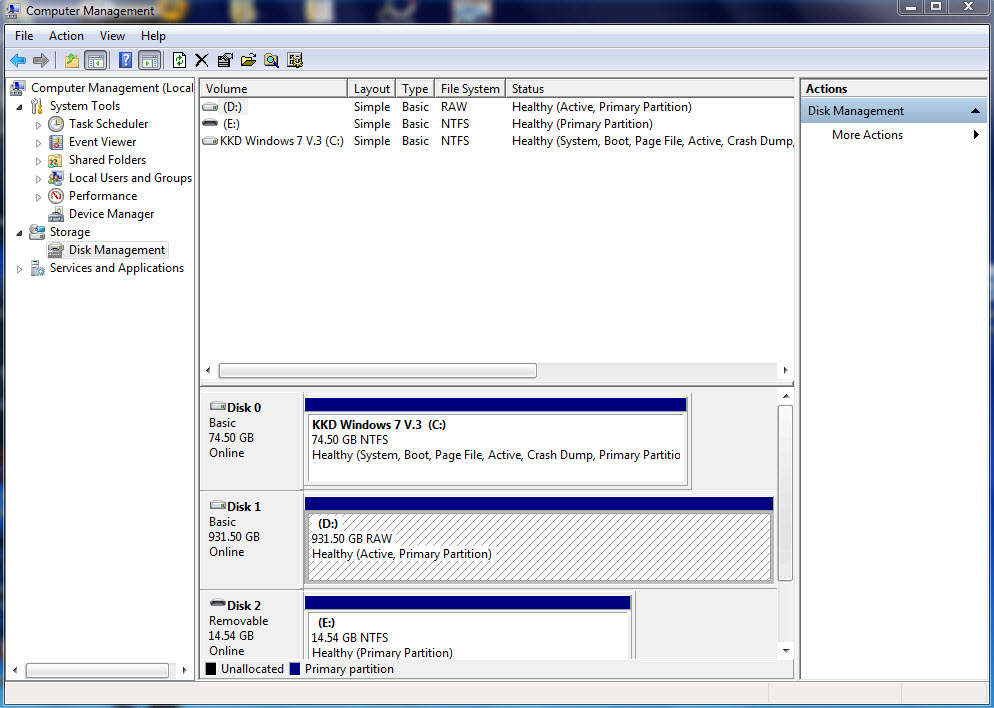
Task: Select the (E:) volume row
Action: pyautogui.click(x=497, y=124)
